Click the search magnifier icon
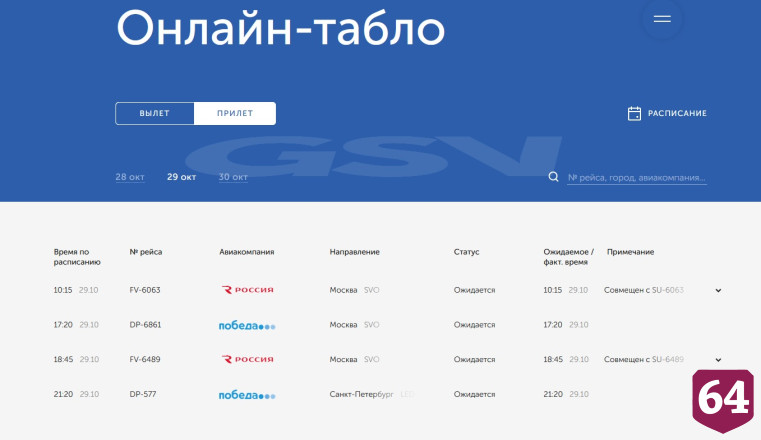The width and height of the screenshot is (761, 440). [x=553, y=177]
